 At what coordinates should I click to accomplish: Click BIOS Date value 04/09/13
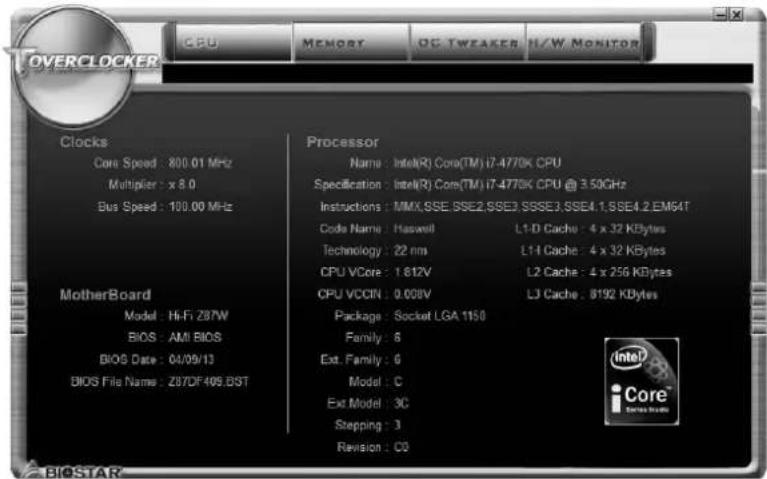coord(191,360)
